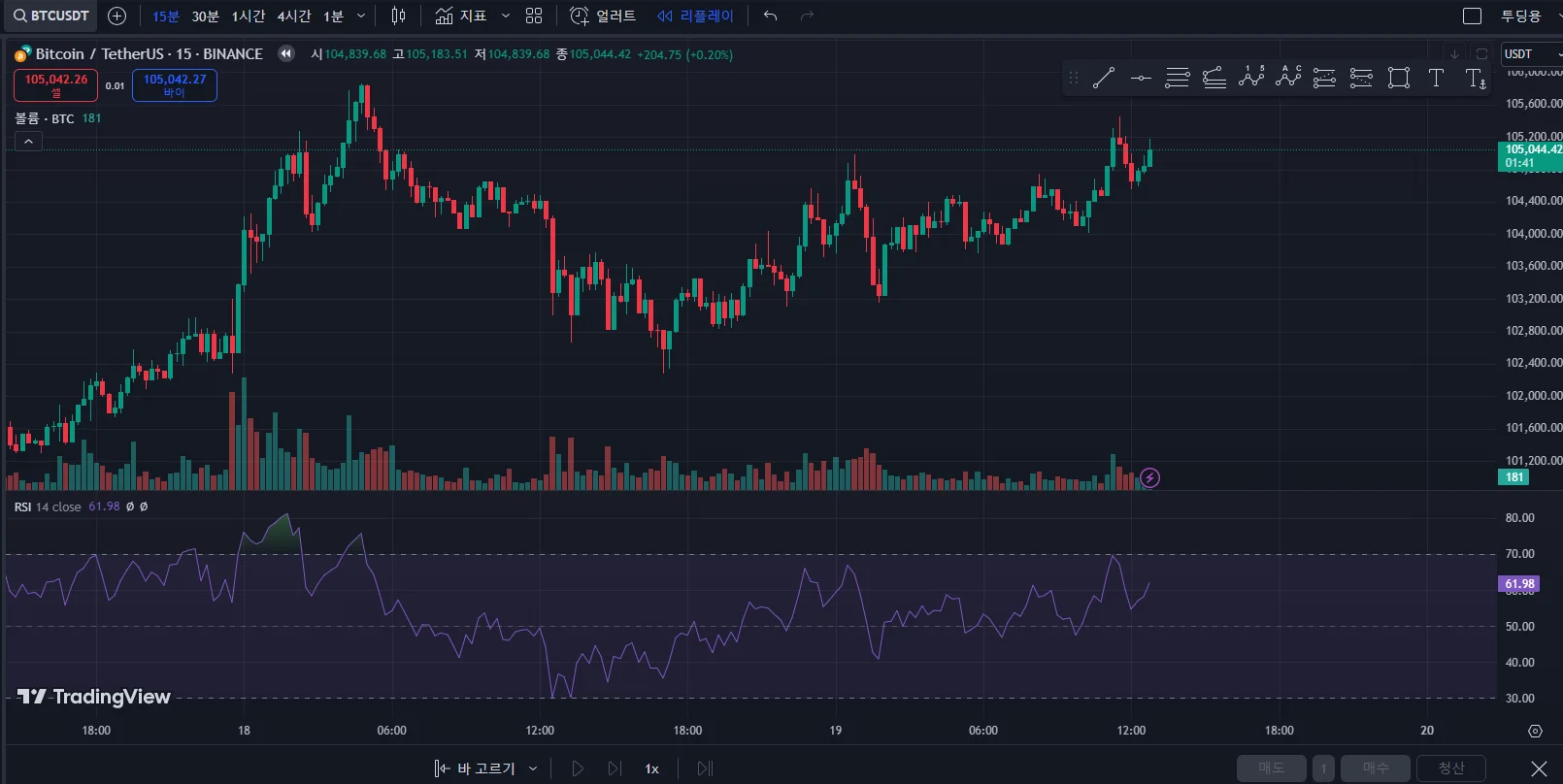Click the replay order quantity 1 field
Screen dimensions: 1563x784
[1323, 768]
